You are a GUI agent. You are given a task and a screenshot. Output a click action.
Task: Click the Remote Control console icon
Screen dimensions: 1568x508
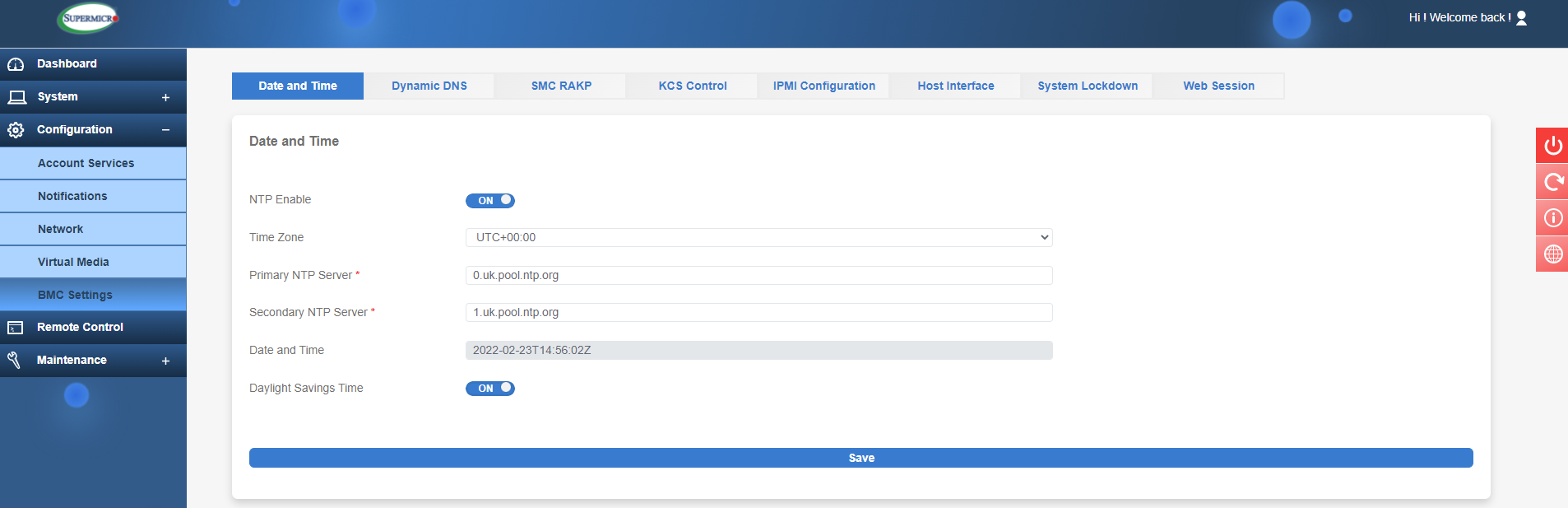click(16, 328)
